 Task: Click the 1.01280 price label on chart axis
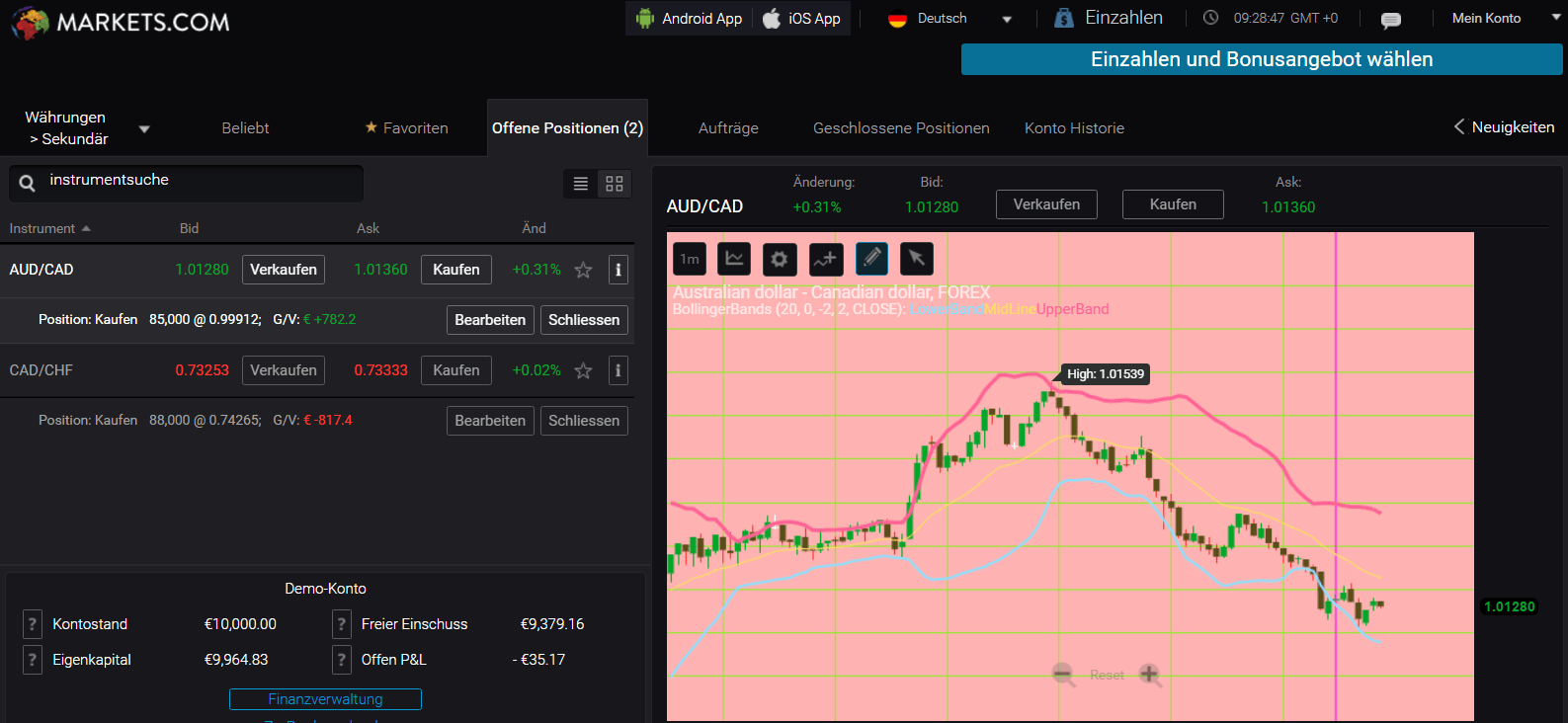point(1510,606)
